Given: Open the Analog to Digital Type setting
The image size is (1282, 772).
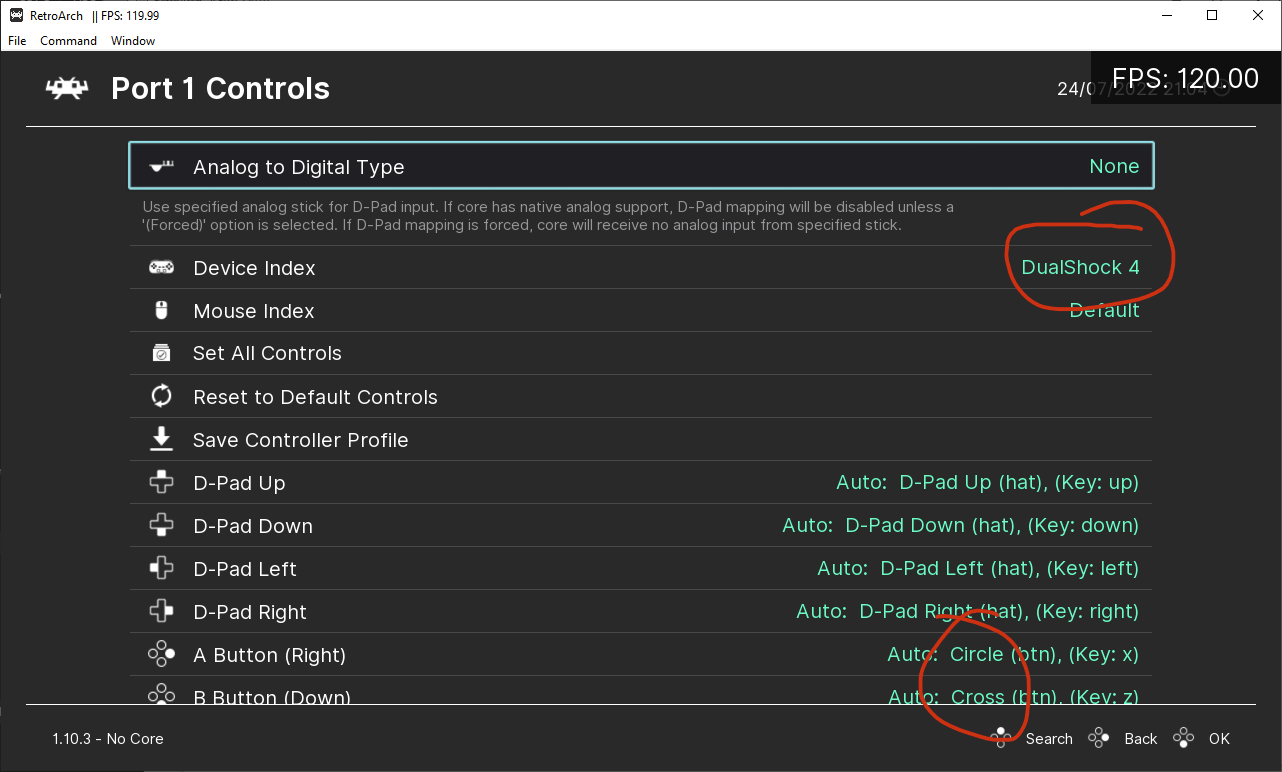Looking at the screenshot, I should (x=640, y=166).
